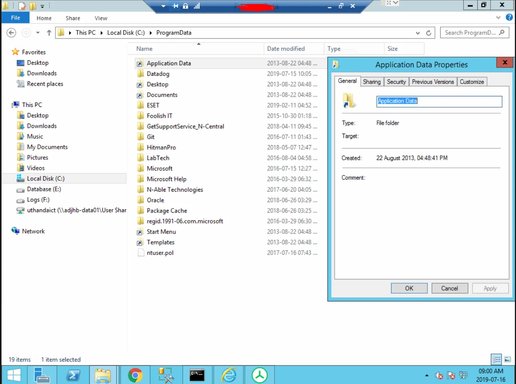The width and height of the screenshot is (516, 384).
Task: Select 'This PC' in the address breadcrumb
Action: pyautogui.click(x=85, y=33)
